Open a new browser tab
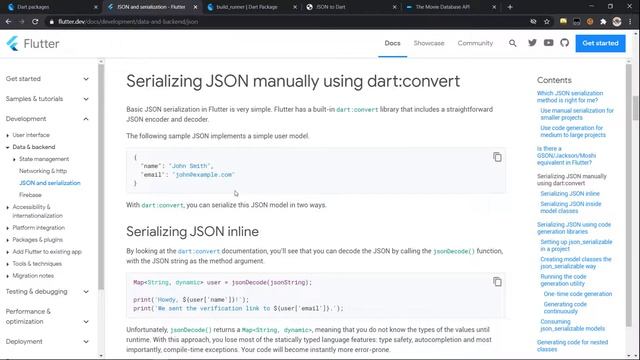Screen dimensions: 640x360 (510, 7)
